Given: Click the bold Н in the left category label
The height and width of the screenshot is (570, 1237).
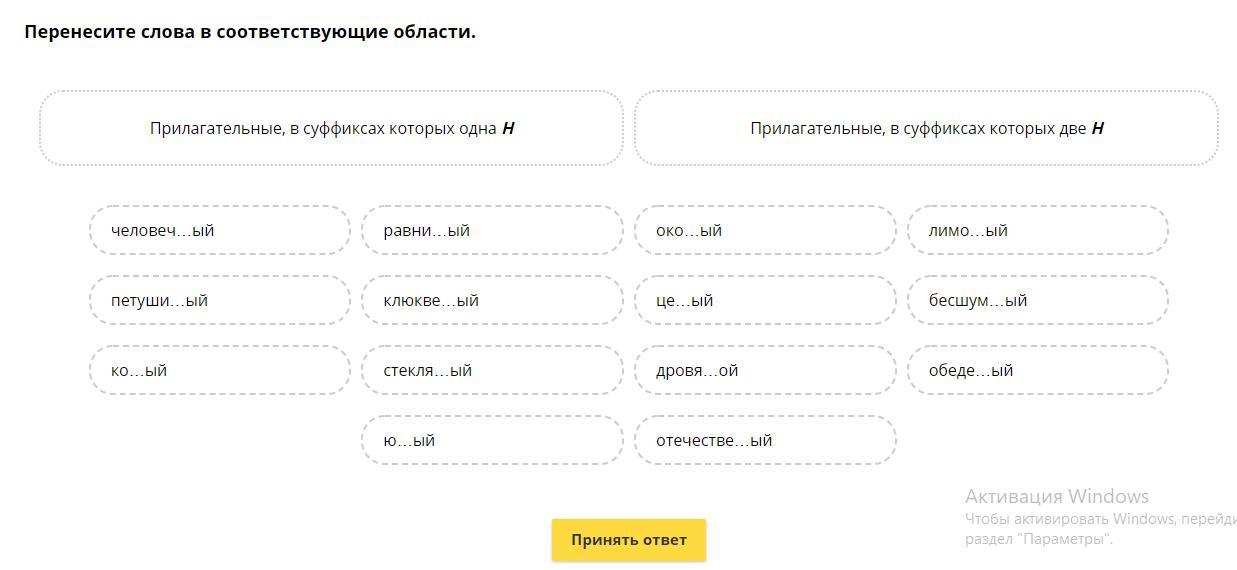Looking at the screenshot, I should pos(508,128).
